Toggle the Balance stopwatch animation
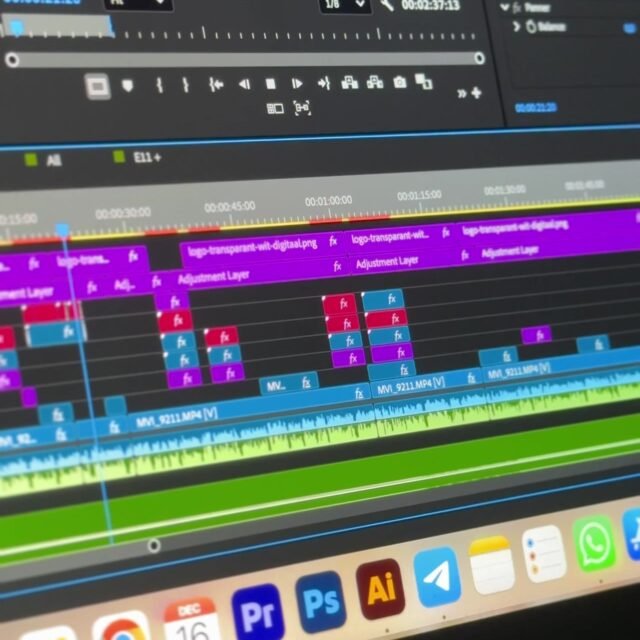The width and height of the screenshot is (640, 640). click(531, 27)
